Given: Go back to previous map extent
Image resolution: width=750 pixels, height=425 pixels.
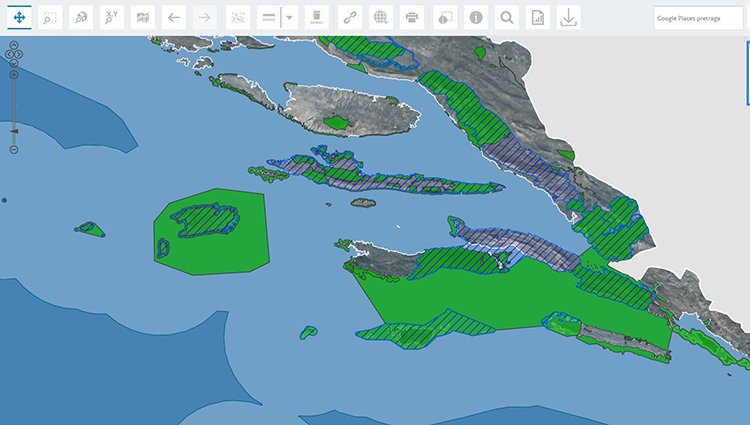Looking at the screenshot, I should [174, 18].
